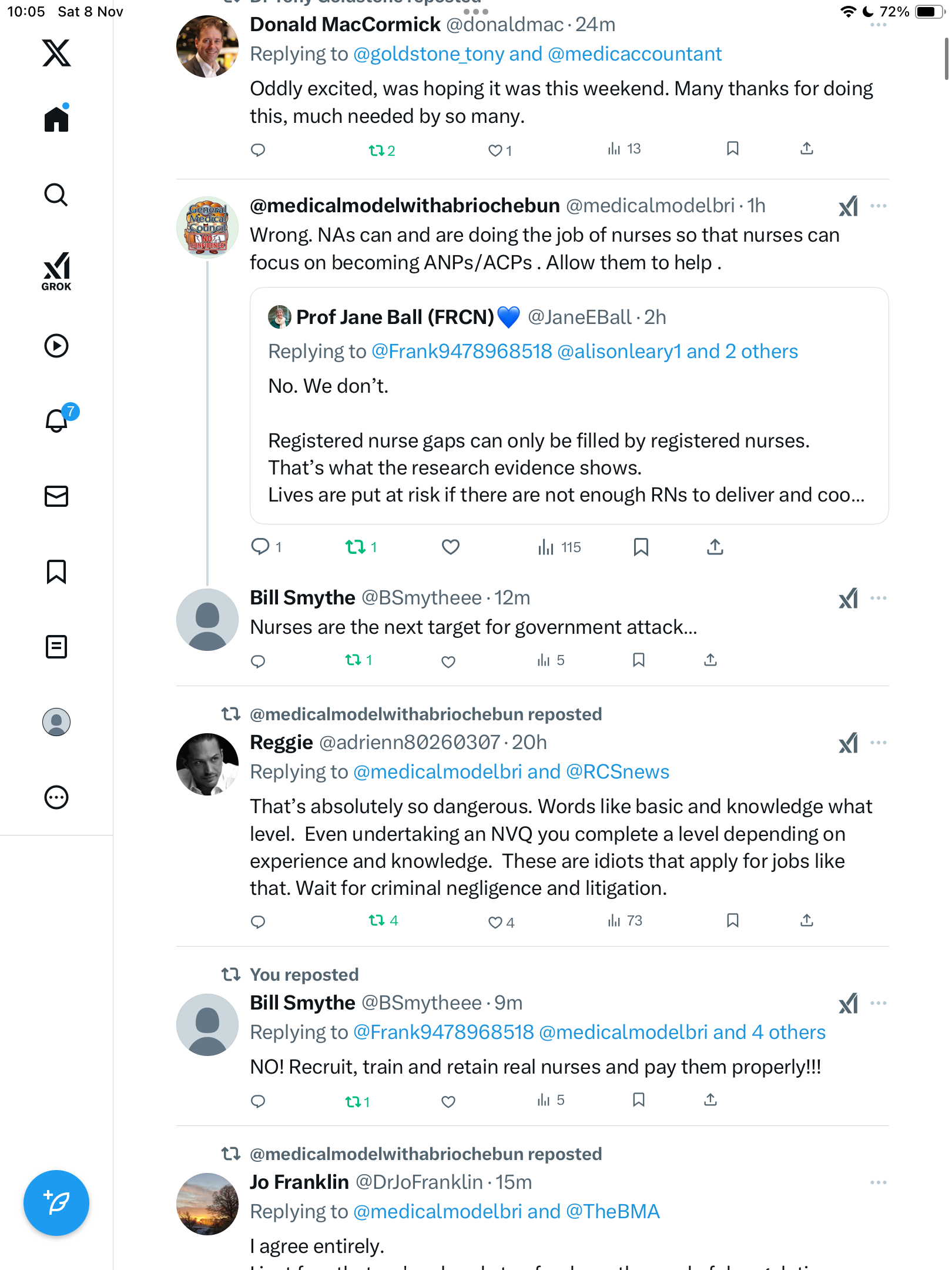Open Grok from the left sidebar

[x=56, y=271]
